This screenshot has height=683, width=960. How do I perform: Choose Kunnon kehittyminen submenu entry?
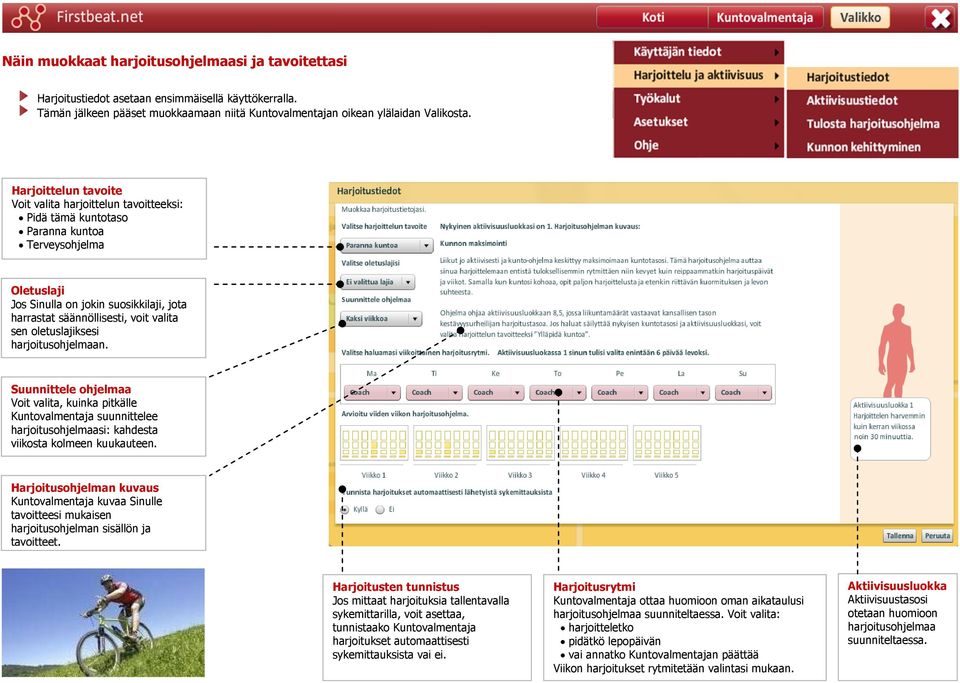pyautogui.click(x=872, y=147)
